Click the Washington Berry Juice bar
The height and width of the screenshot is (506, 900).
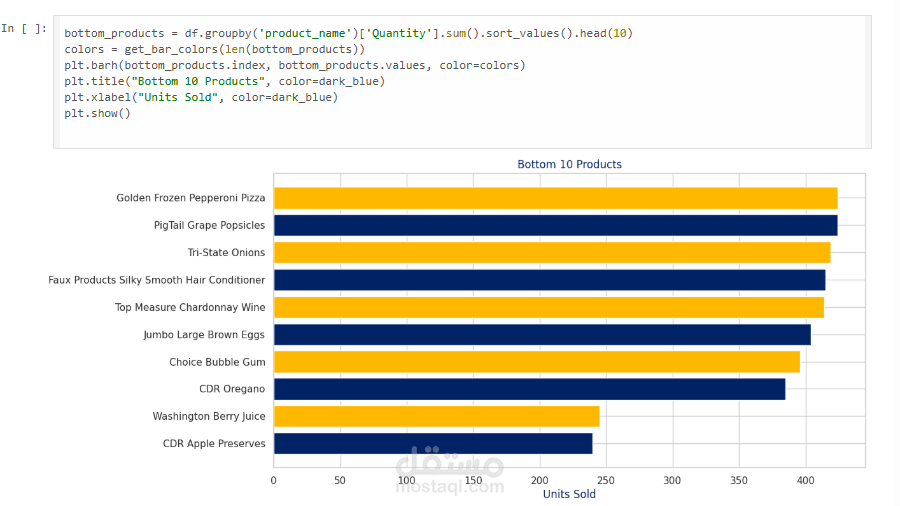coord(436,416)
